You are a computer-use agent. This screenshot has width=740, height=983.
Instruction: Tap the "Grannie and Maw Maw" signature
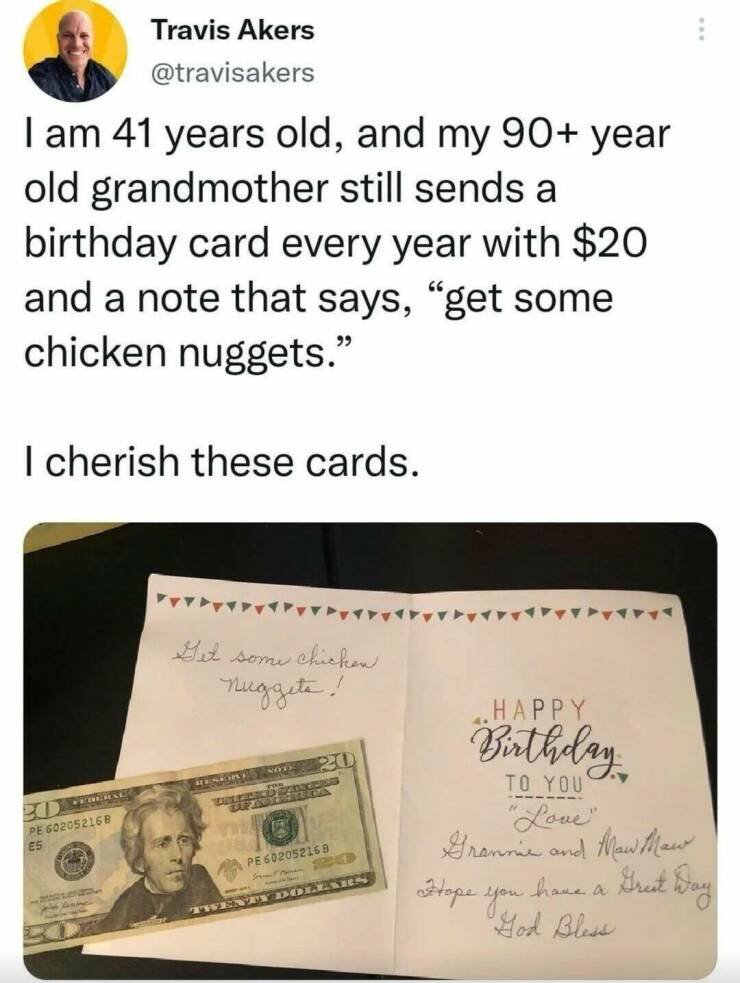564,849
